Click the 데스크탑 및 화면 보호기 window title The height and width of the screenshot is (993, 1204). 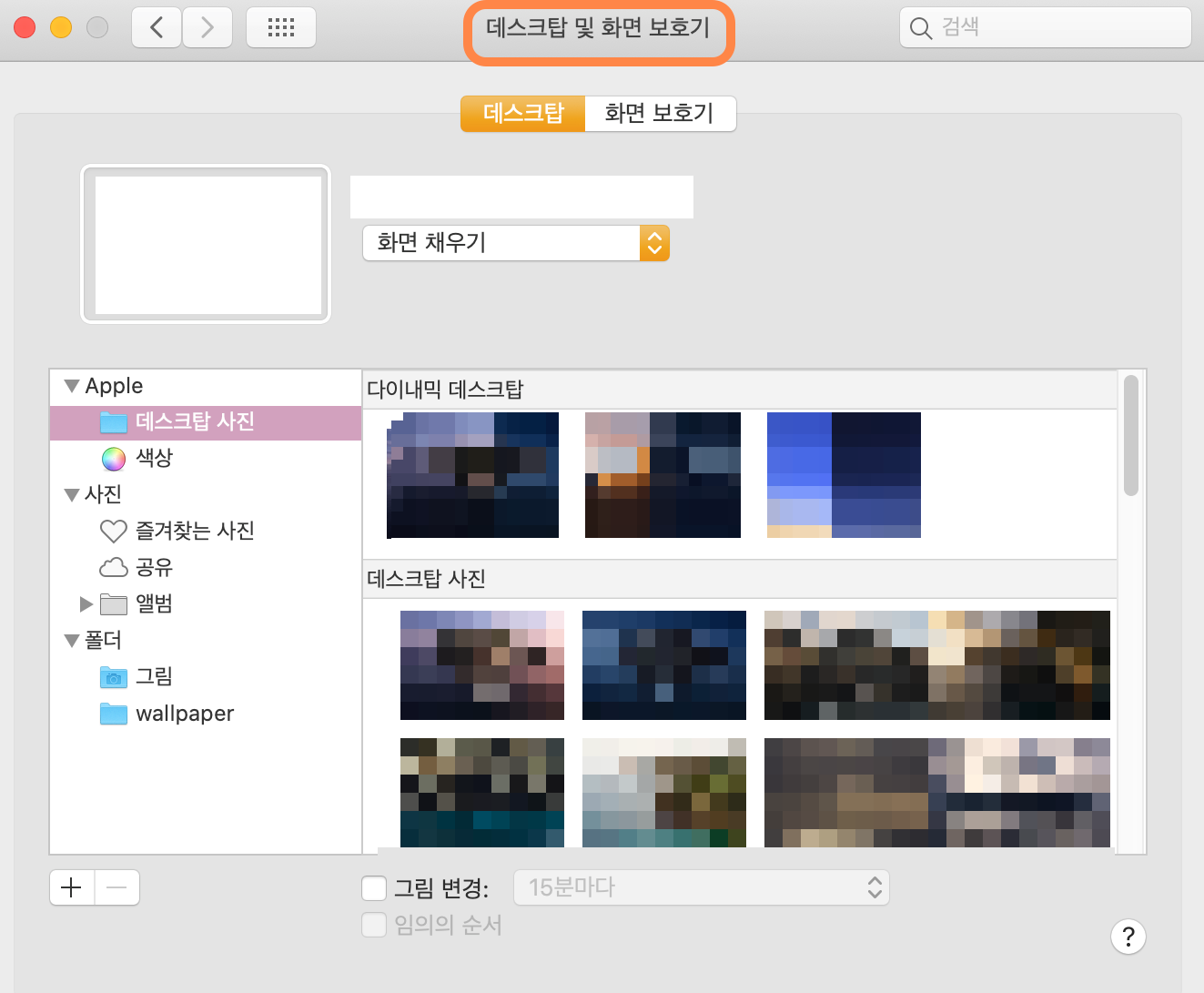tap(598, 27)
